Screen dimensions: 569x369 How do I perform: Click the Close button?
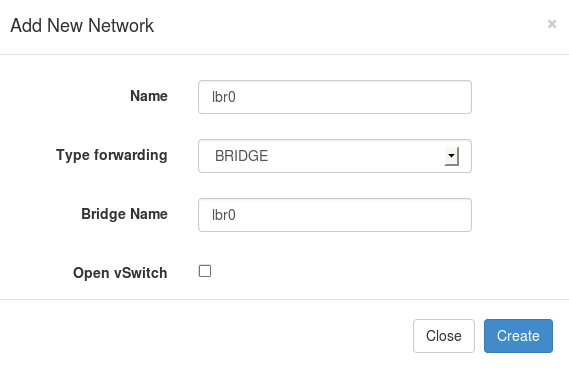click(443, 336)
